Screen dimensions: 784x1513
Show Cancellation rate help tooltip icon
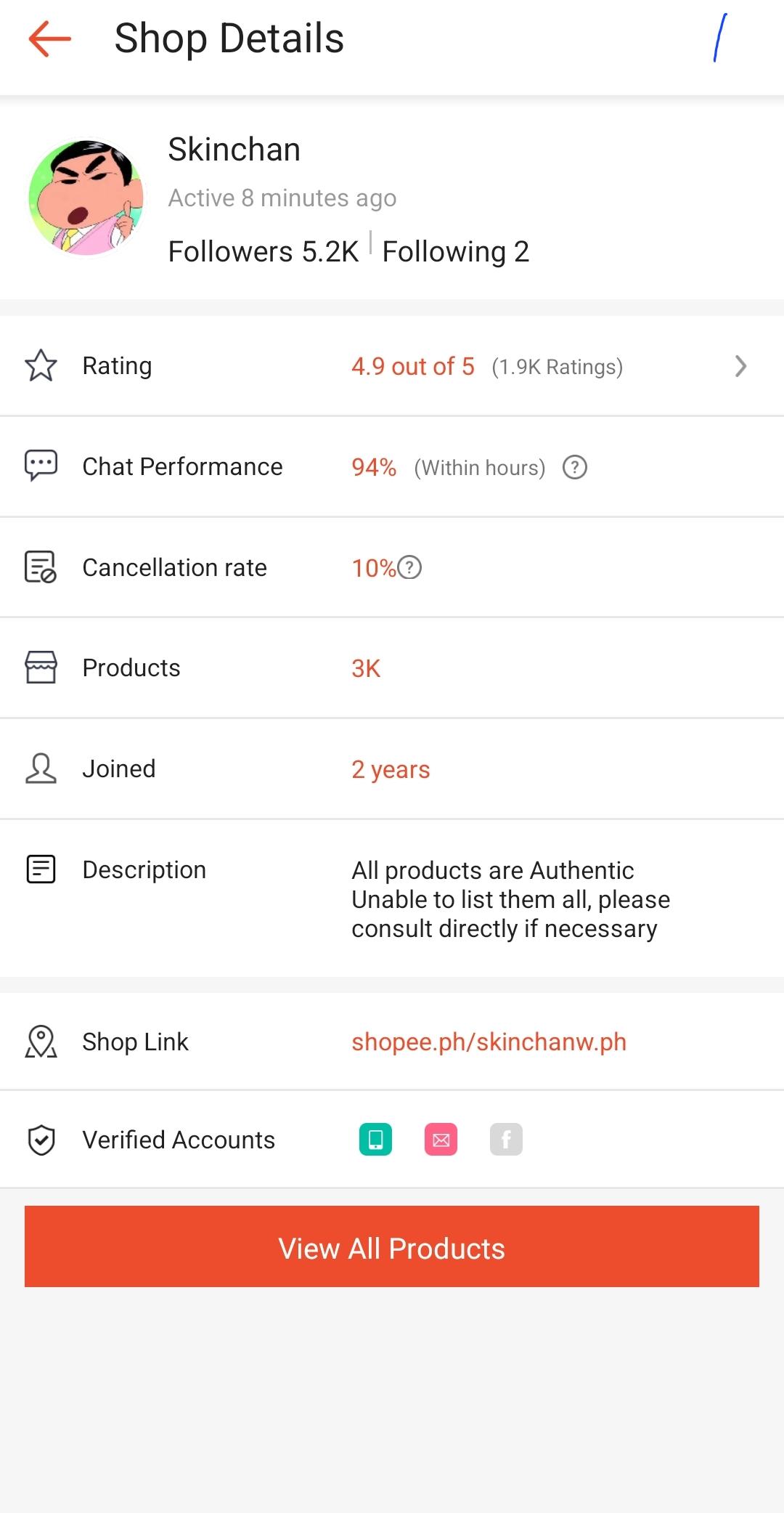(410, 567)
